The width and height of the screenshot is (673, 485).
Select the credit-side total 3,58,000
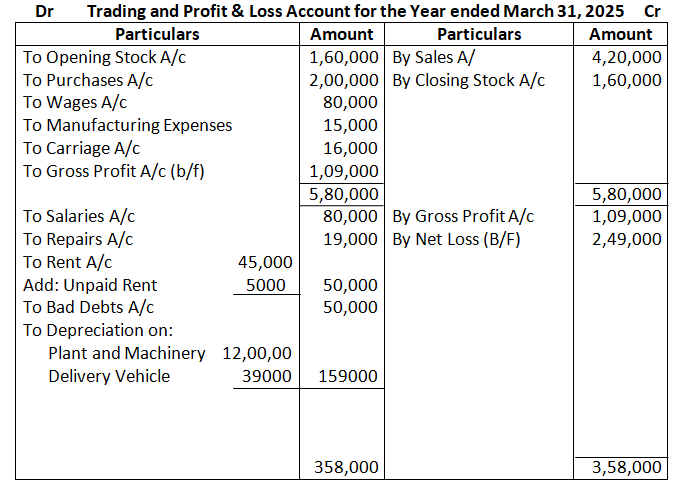(626, 467)
